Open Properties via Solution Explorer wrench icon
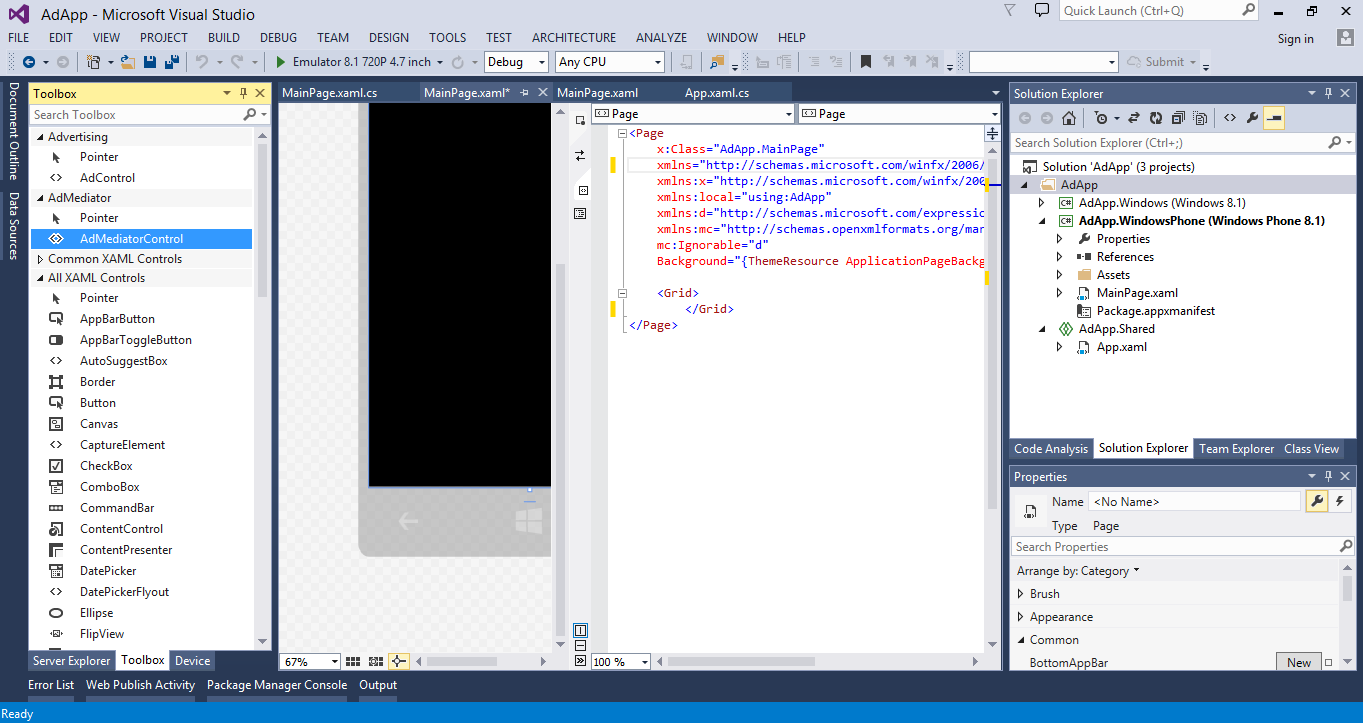 pos(1252,118)
